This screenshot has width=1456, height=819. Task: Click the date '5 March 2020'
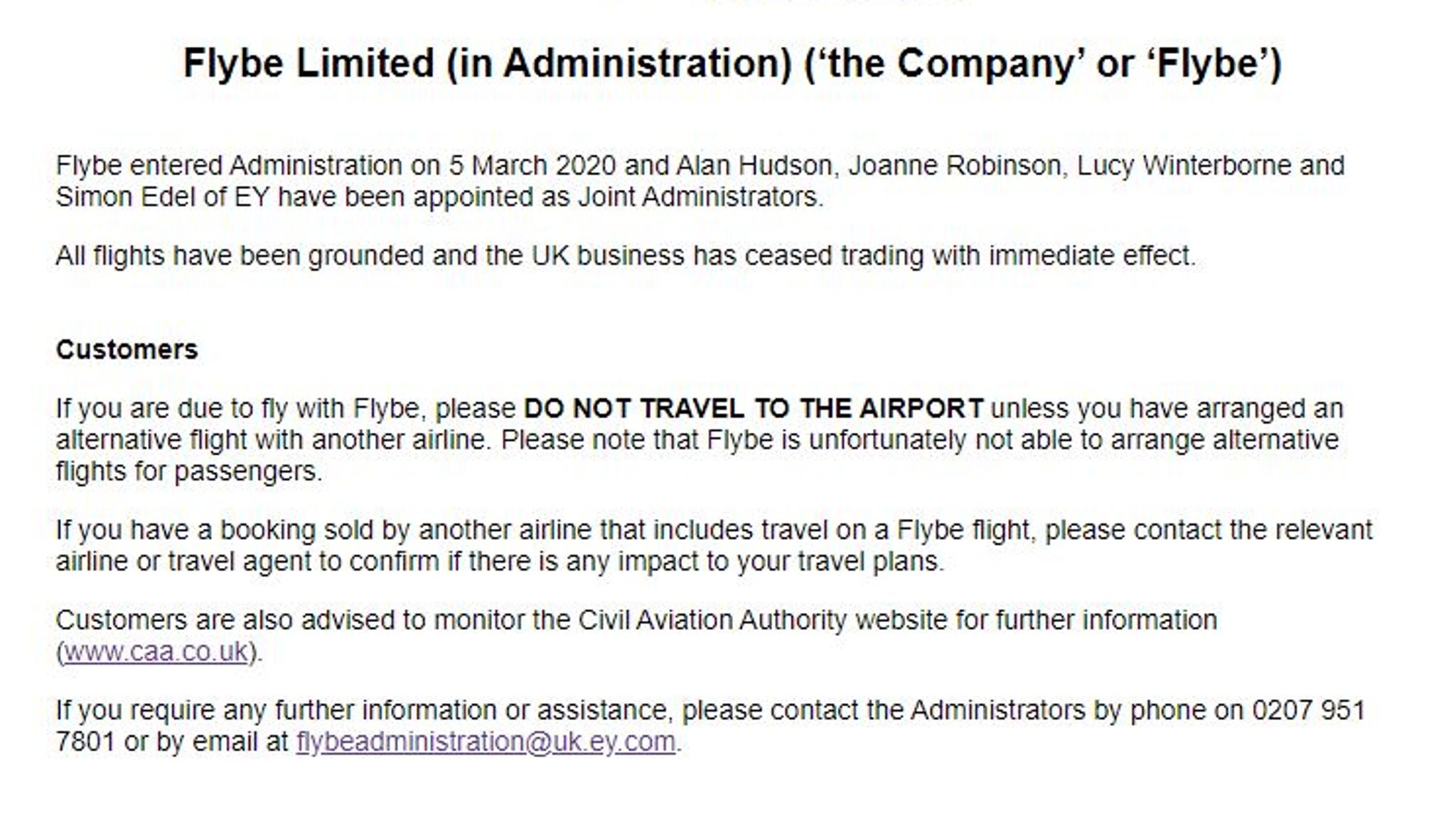(x=532, y=166)
